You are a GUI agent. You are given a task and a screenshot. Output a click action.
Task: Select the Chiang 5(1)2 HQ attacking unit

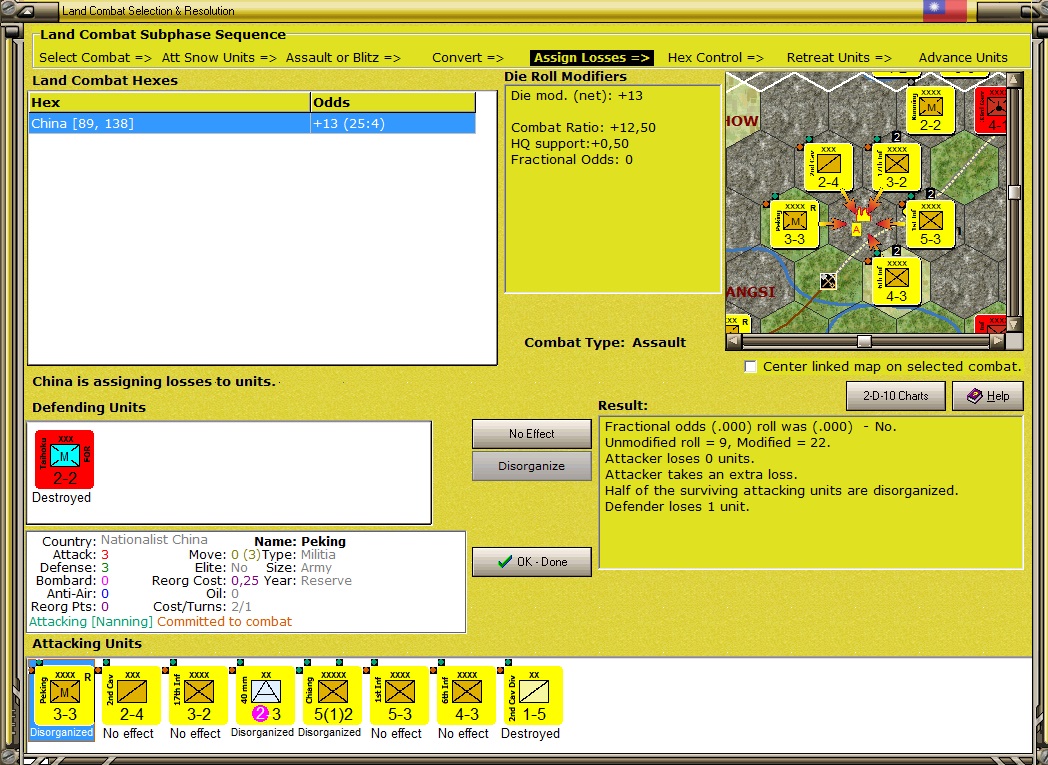(332, 696)
